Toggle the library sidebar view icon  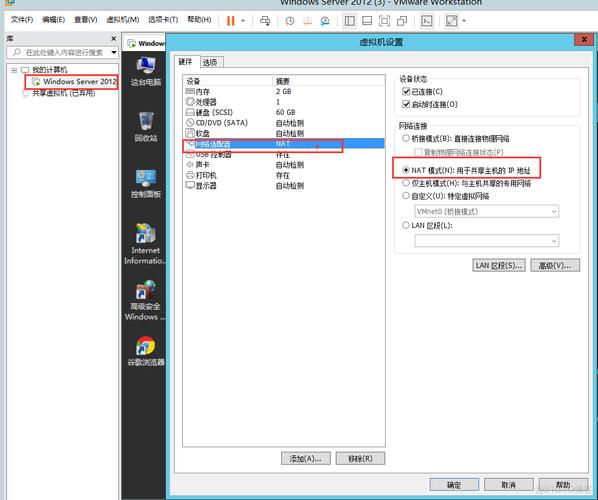click(x=349, y=21)
